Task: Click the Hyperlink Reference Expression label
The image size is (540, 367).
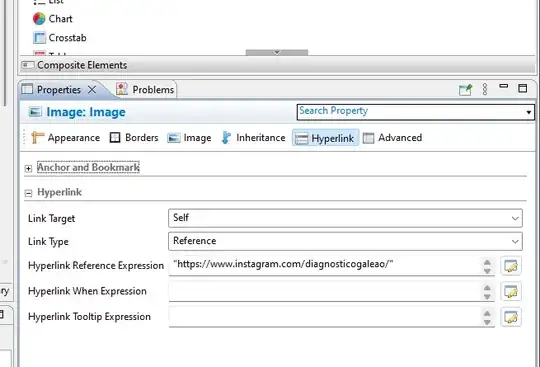Action: (x=96, y=266)
